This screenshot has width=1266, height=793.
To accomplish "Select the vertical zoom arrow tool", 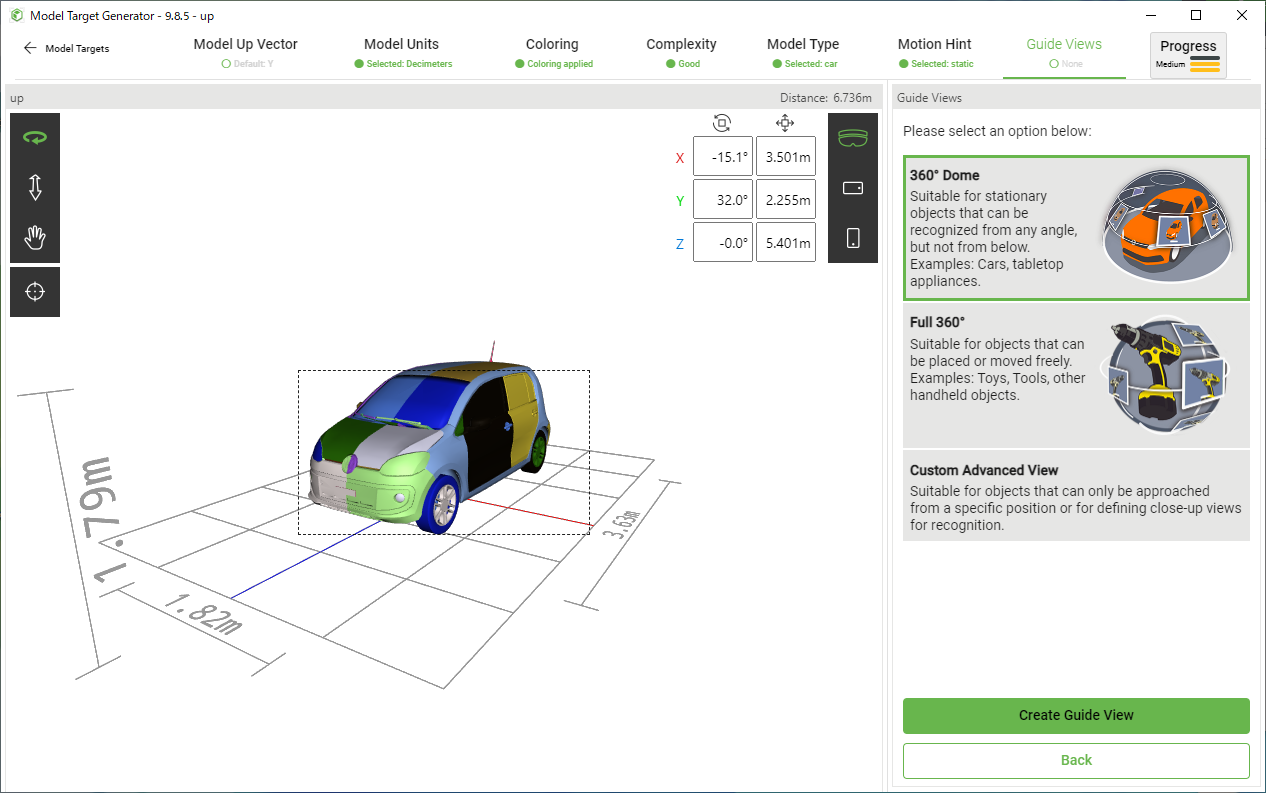I will pyautogui.click(x=35, y=188).
